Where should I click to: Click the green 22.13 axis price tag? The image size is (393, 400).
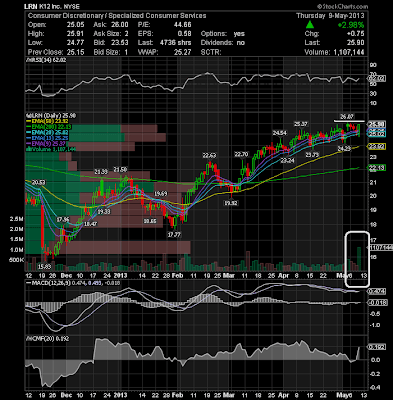[x=377, y=168]
